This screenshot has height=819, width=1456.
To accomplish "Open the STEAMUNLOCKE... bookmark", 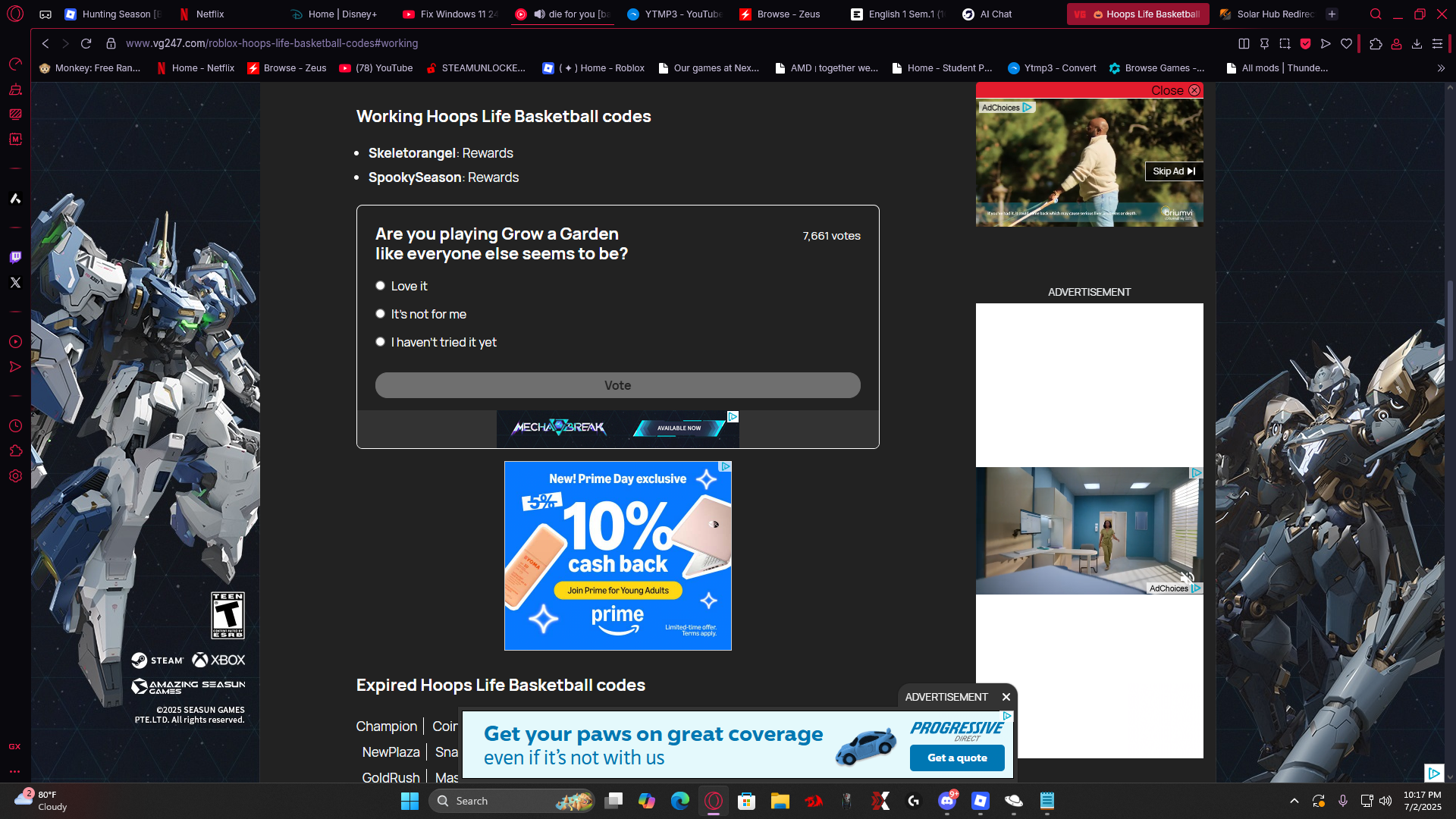I will click(x=476, y=68).
